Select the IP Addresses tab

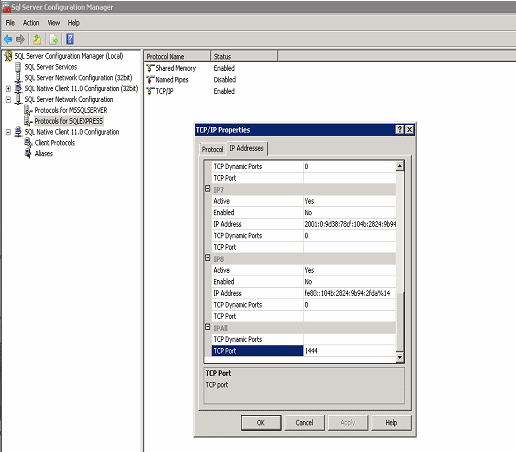(x=246, y=148)
